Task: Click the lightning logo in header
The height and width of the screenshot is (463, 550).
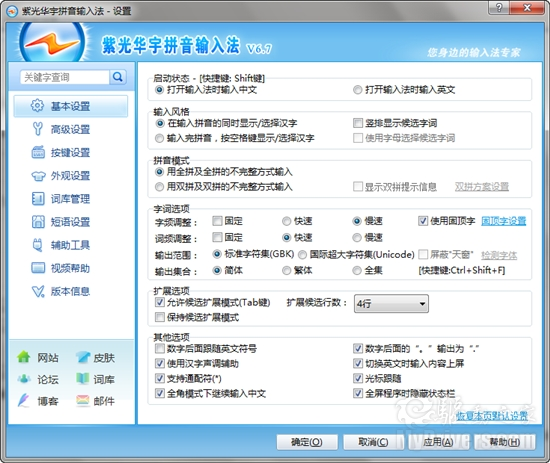Action: click(52, 43)
